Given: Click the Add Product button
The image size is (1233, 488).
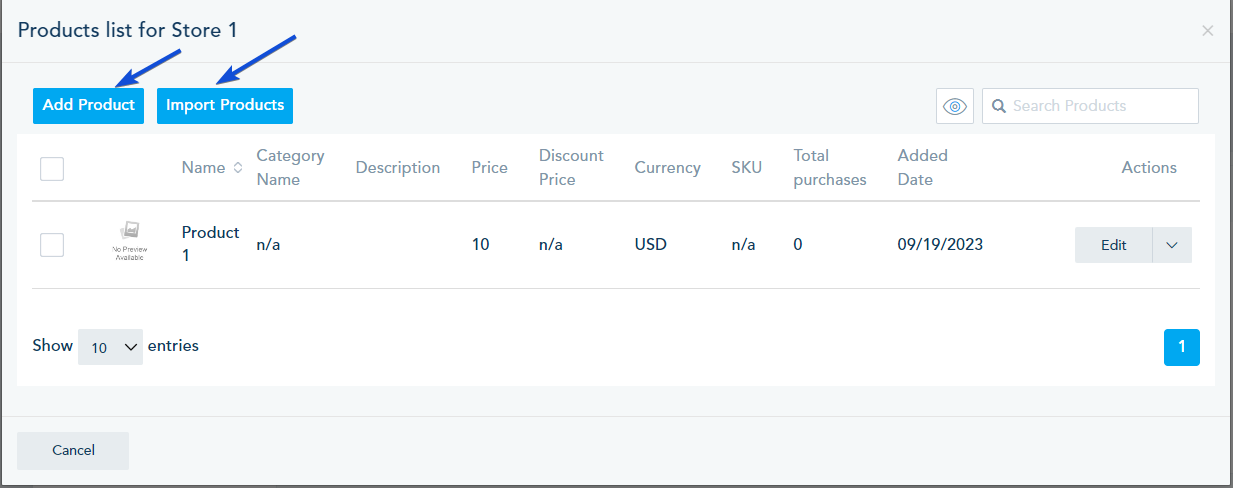Looking at the screenshot, I should [x=88, y=105].
